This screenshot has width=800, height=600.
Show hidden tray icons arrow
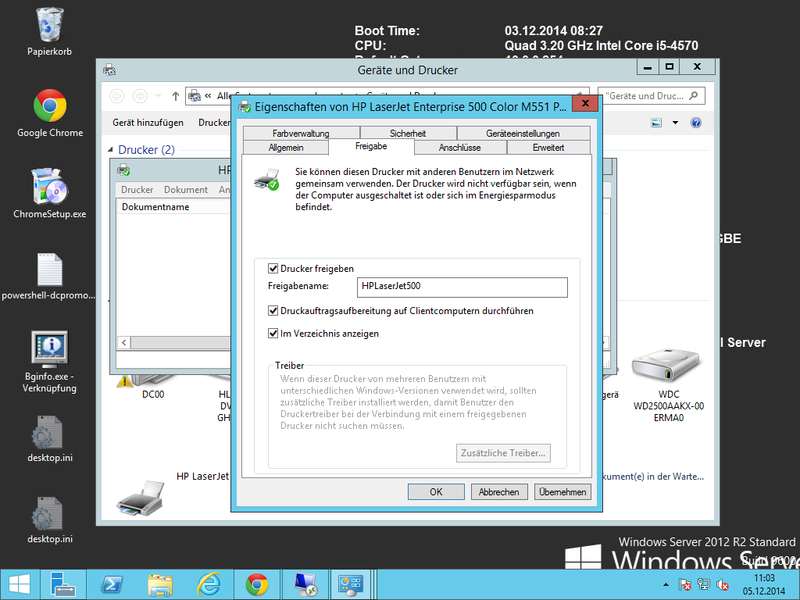coord(666,585)
